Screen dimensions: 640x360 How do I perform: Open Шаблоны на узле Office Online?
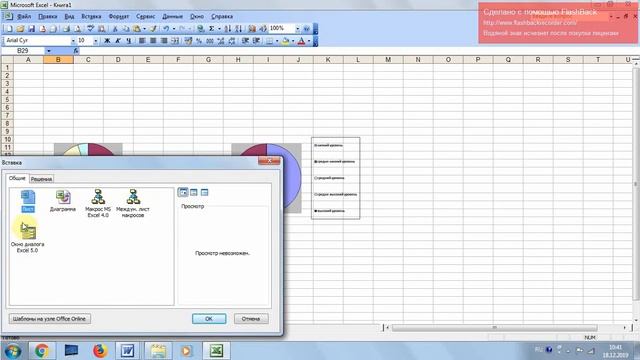[x=49, y=319]
